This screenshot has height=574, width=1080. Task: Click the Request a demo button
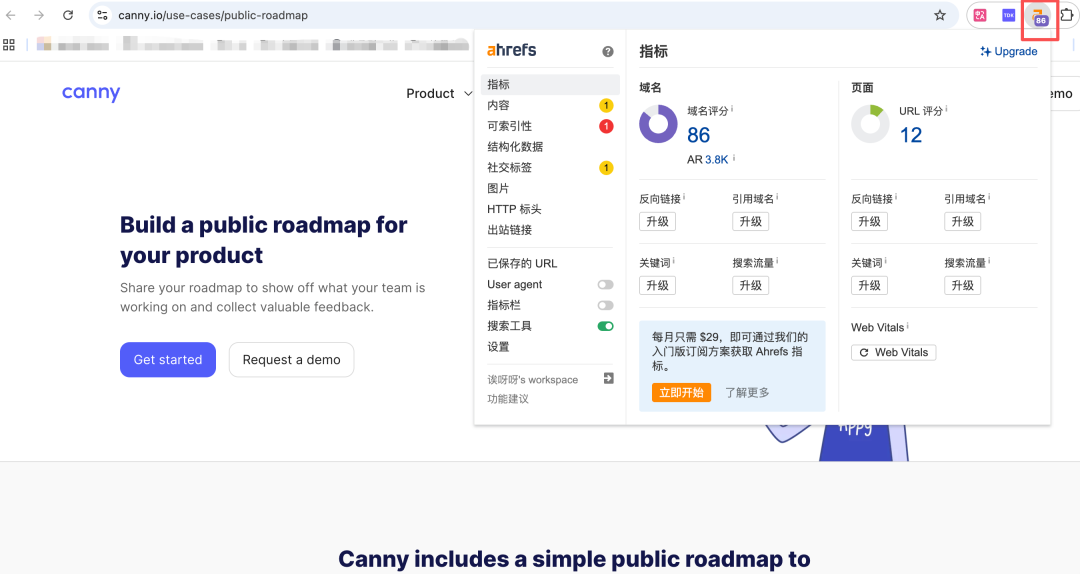click(291, 360)
